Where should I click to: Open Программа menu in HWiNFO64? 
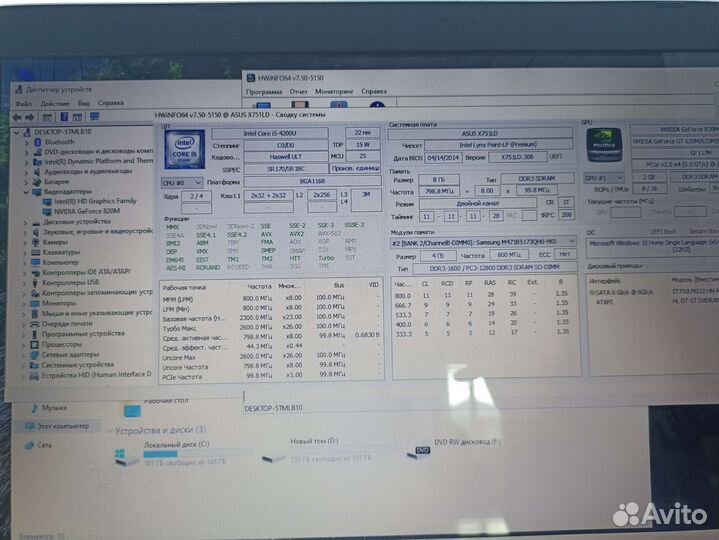click(x=264, y=92)
